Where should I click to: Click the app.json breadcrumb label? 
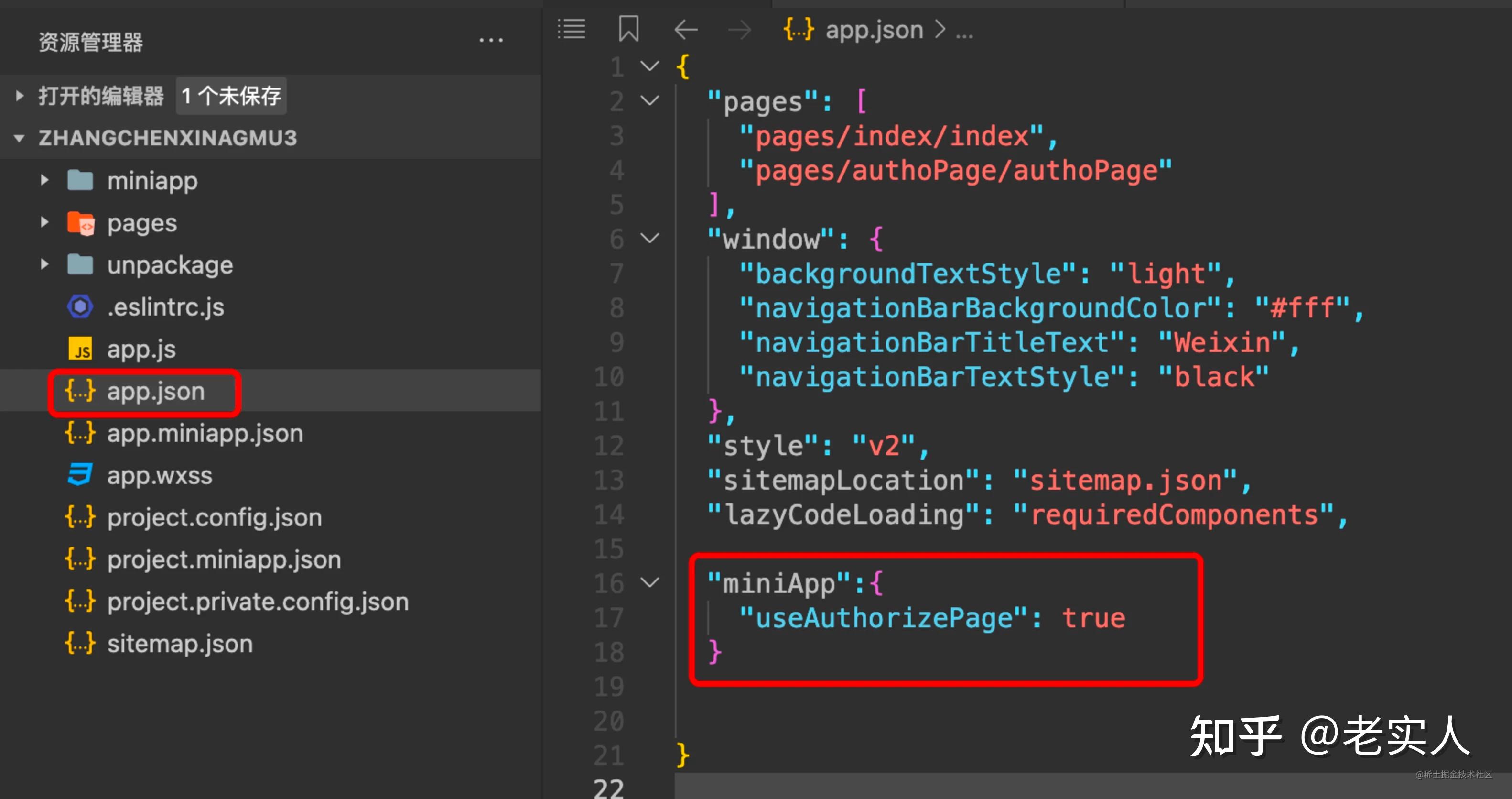[874, 29]
